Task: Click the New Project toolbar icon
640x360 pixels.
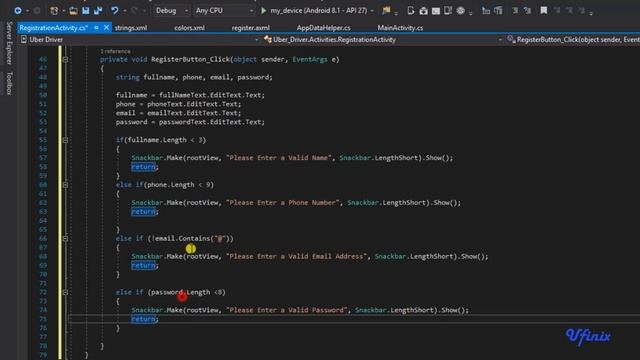Action: click(54, 11)
